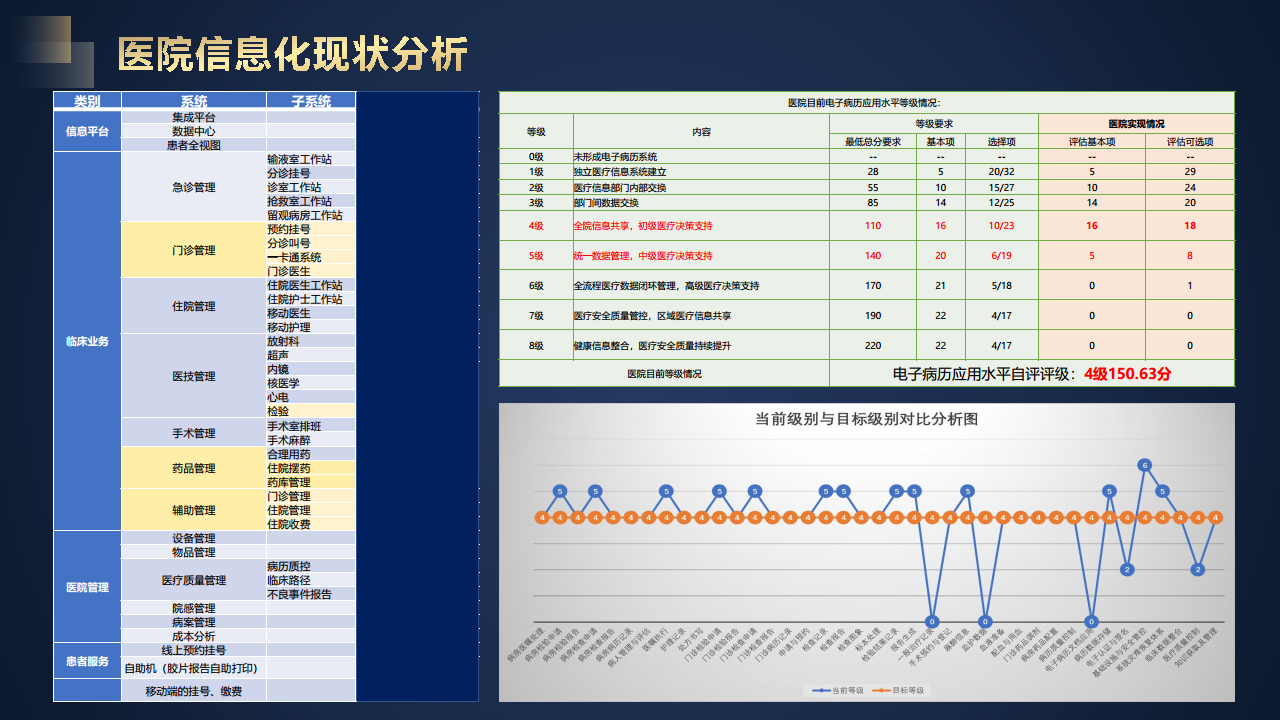Image resolution: width=1280 pixels, height=720 pixels.
Task: Select the 当前等级 legend entry
Action: click(837, 690)
